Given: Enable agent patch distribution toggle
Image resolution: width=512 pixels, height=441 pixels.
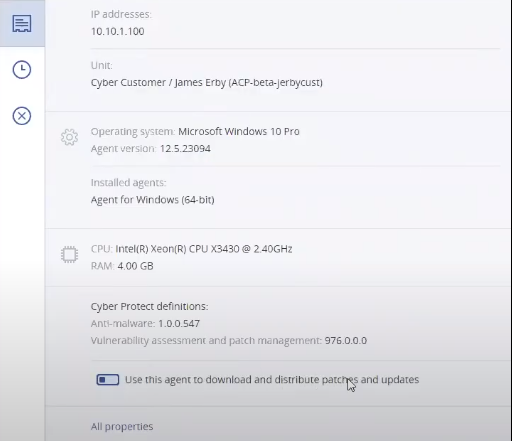Looking at the screenshot, I should coord(108,379).
